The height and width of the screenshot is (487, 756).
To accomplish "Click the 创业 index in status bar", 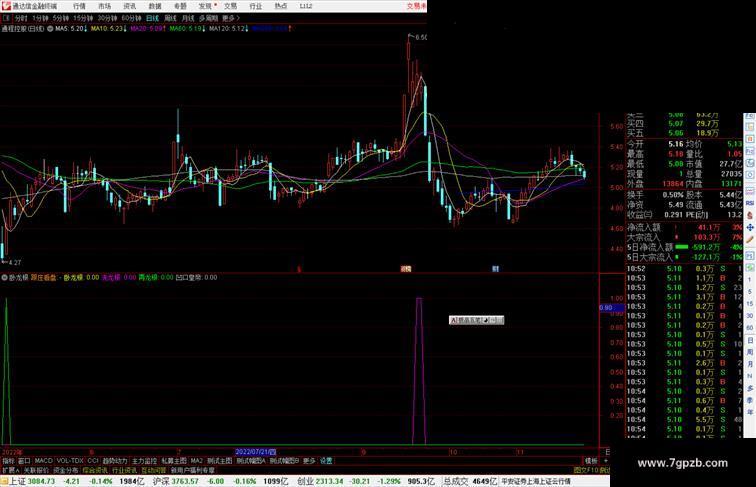I will tap(305, 481).
